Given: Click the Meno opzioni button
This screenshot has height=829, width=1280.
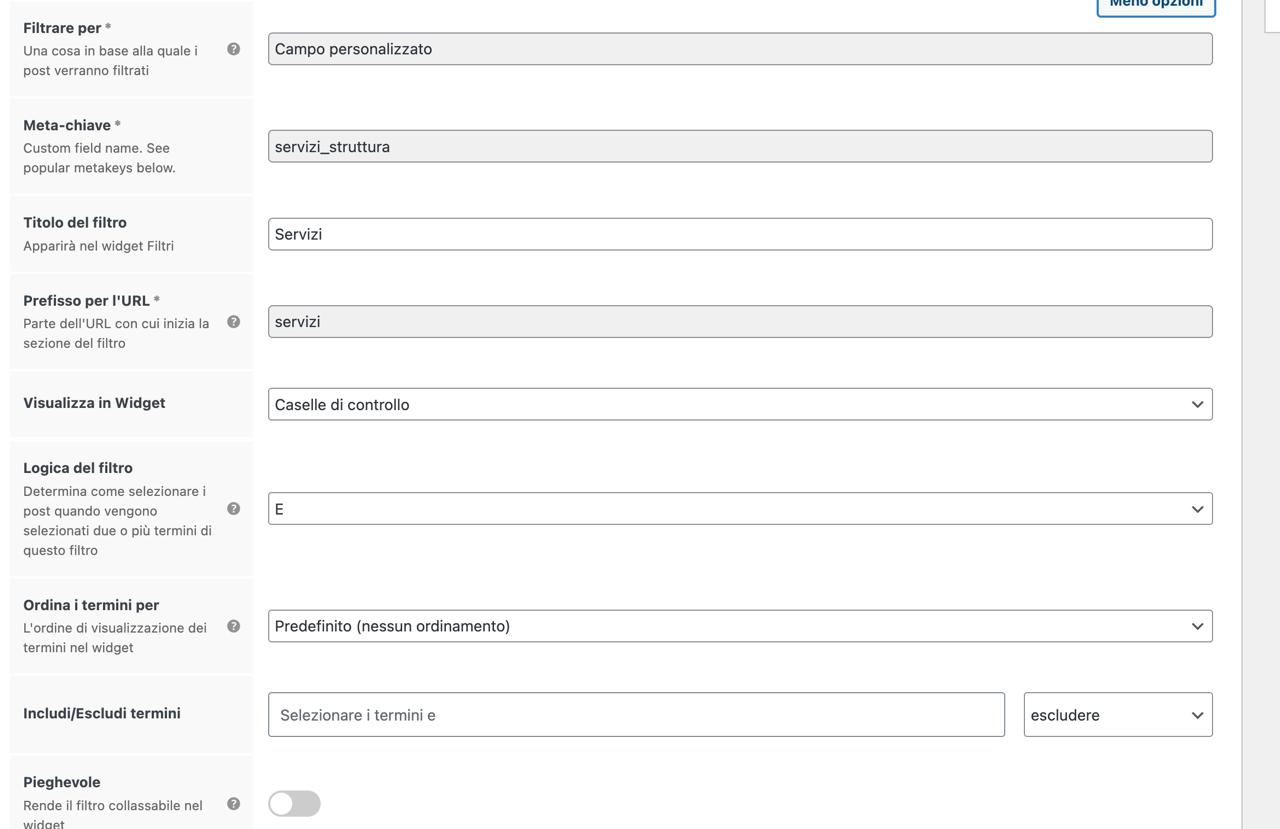Looking at the screenshot, I should (x=1156, y=5).
